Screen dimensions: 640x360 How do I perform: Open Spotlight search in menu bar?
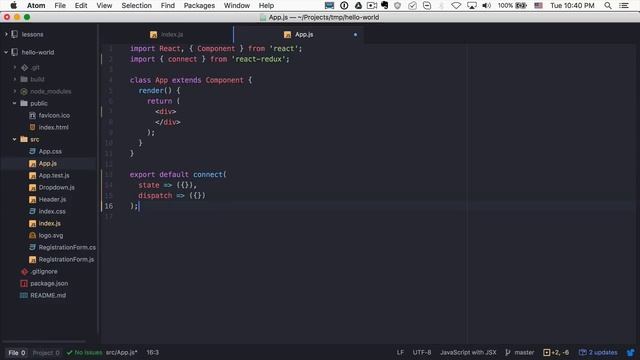coord(608,5)
